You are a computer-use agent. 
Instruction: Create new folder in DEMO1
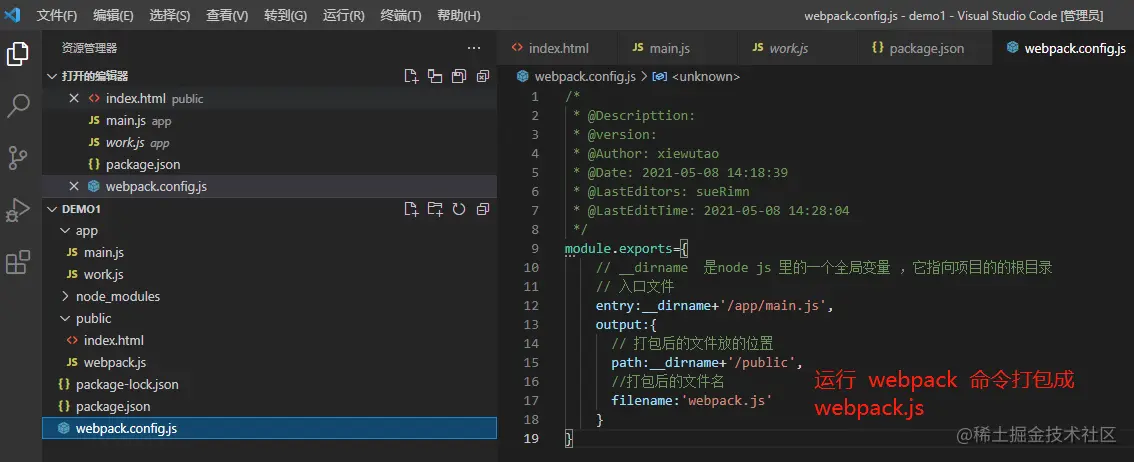tap(435, 209)
